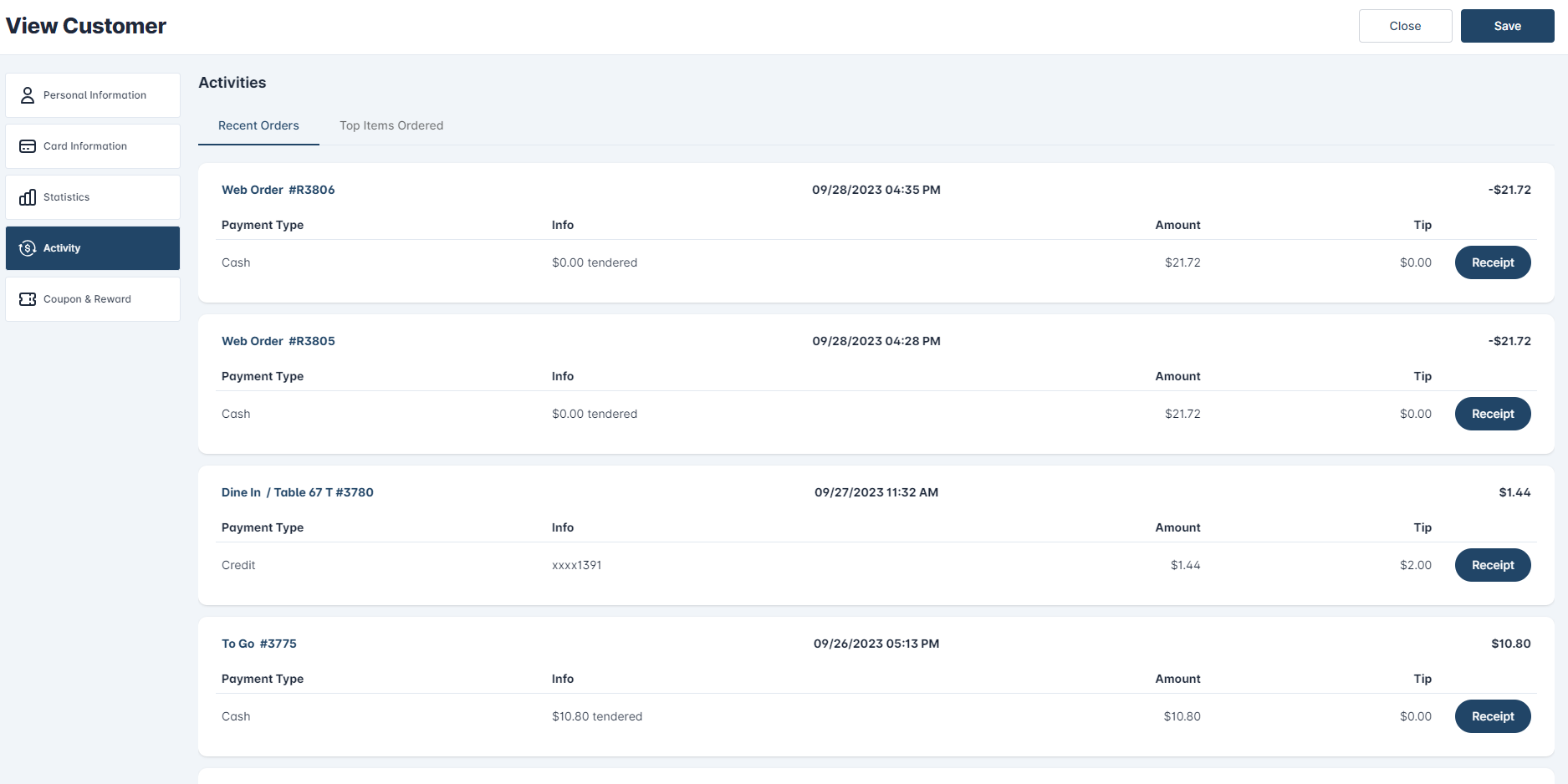
Task: Click Dine In / Table 67 T #3780 title
Action: tap(297, 492)
